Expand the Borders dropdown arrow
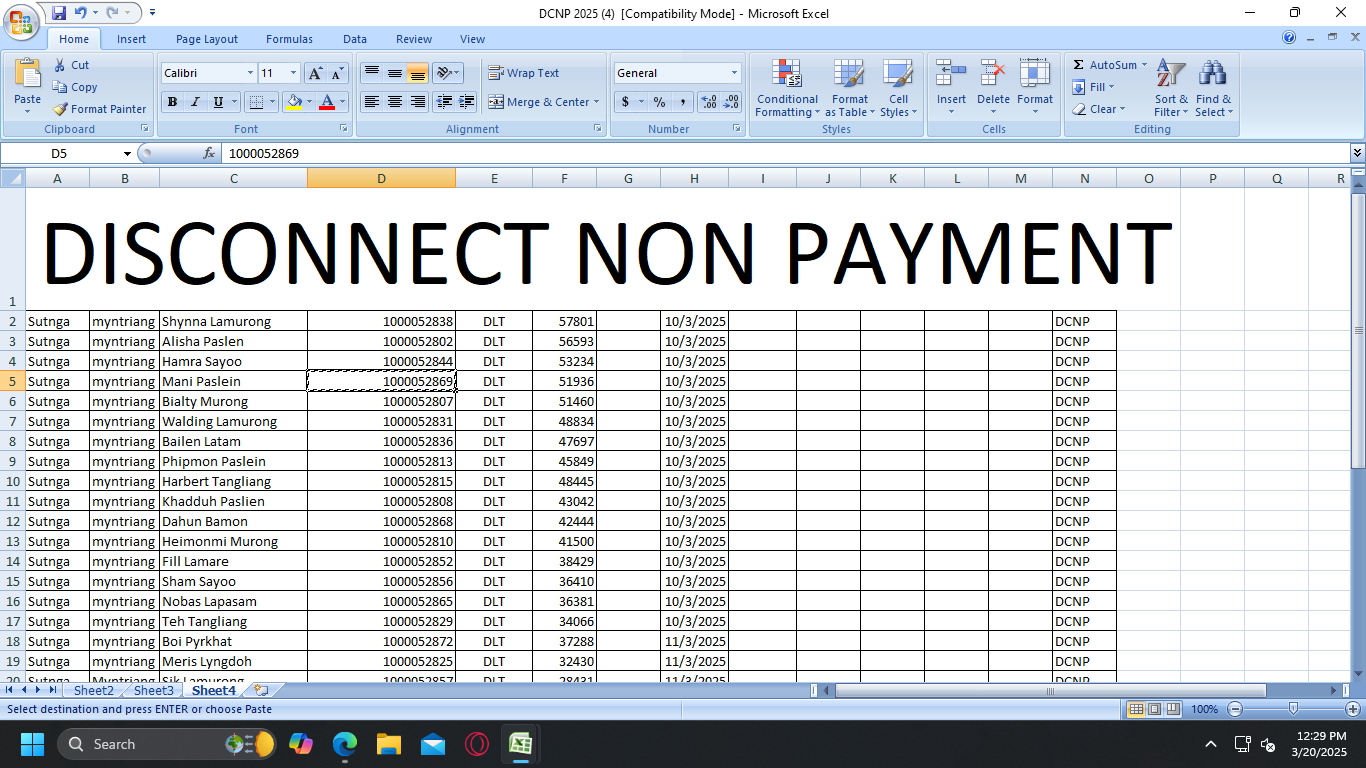Screen dimensions: 1366x768 [273, 102]
